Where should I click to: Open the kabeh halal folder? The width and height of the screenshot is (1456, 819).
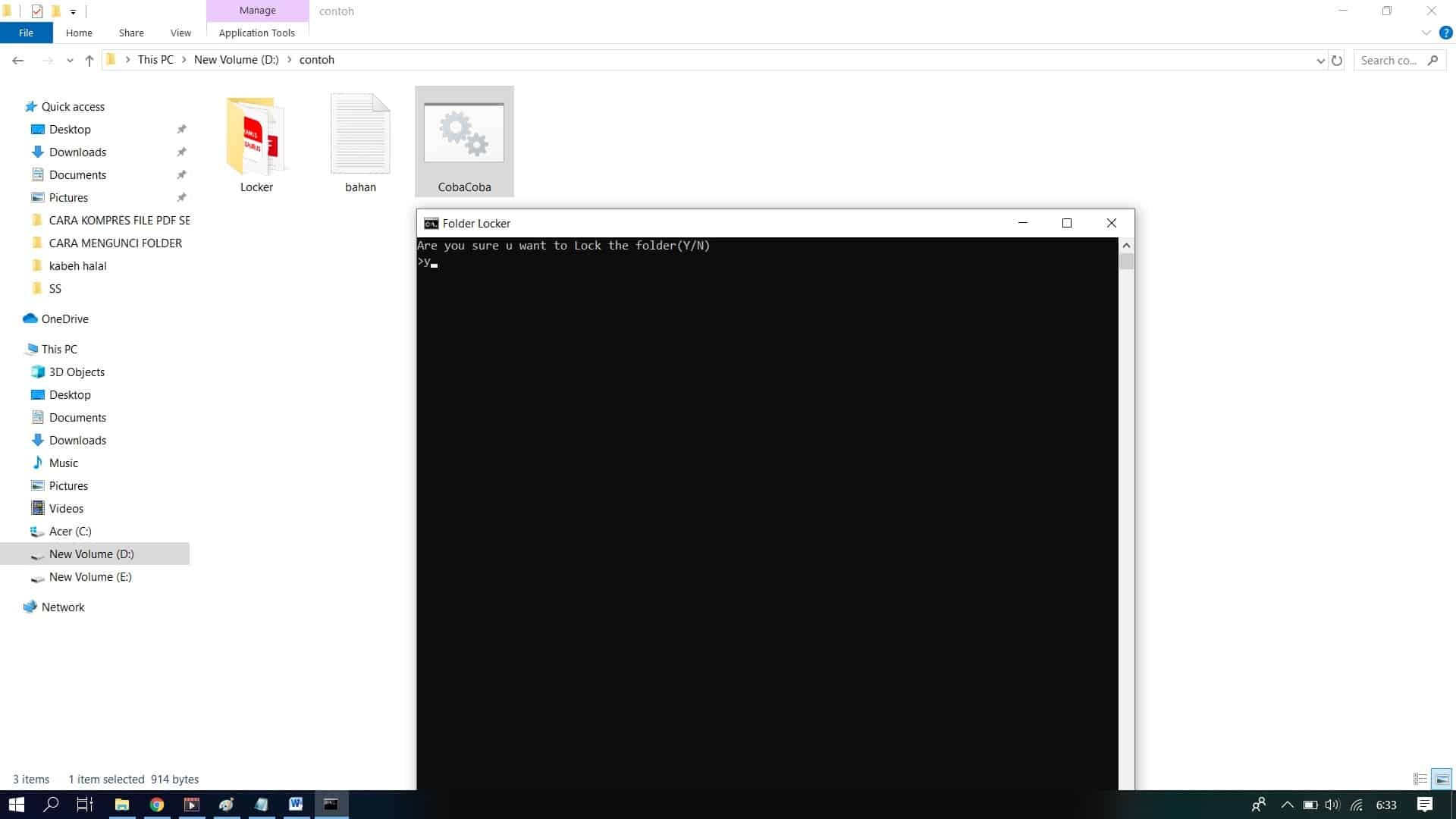[x=77, y=266]
